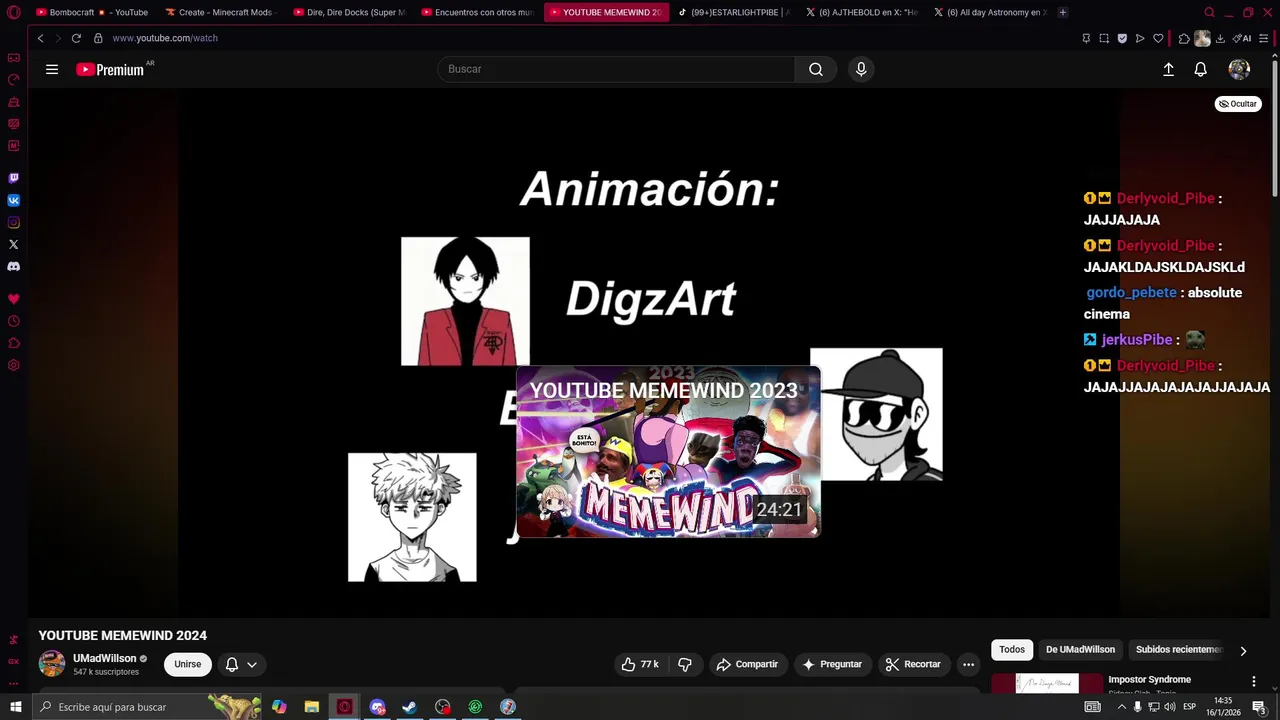
Task: Open File Explorer from the taskbar
Action: click(x=312, y=707)
